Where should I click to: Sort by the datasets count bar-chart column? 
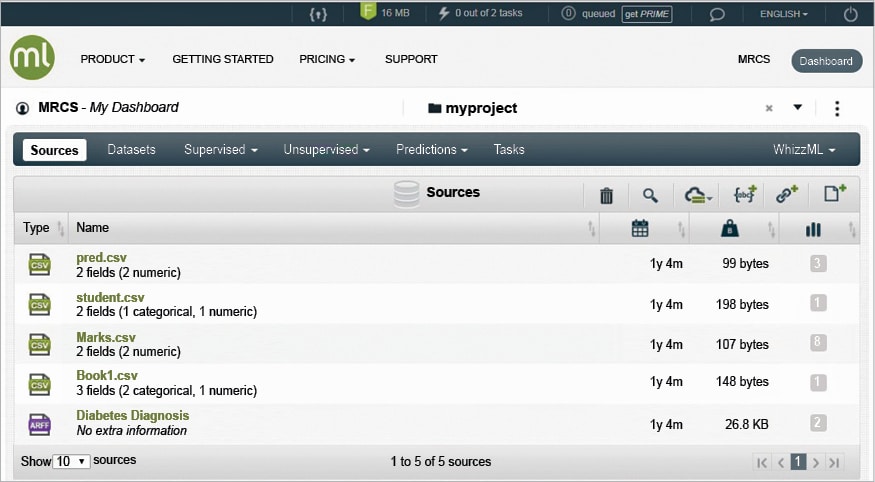(813, 229)
